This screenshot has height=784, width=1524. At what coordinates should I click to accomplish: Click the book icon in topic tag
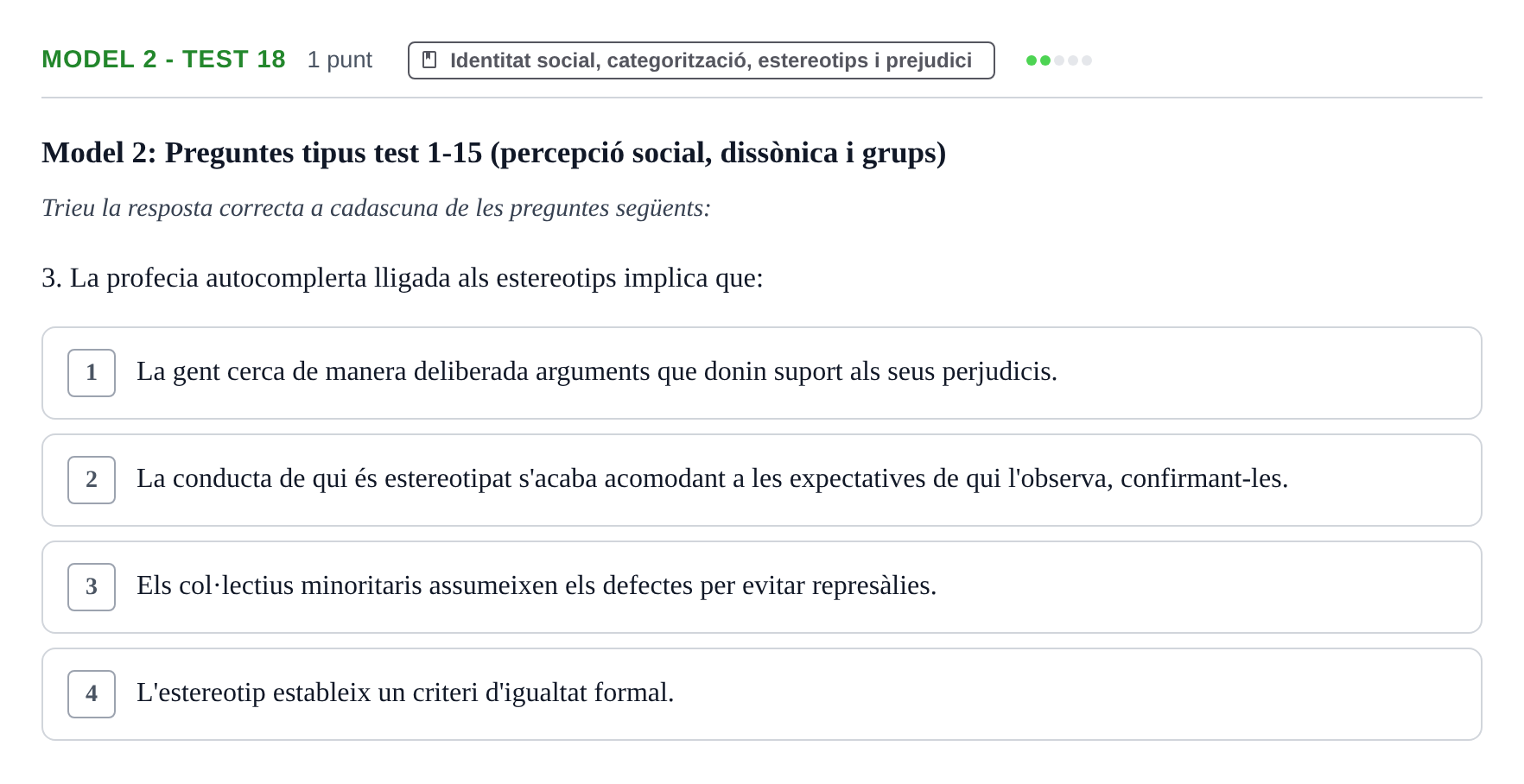point(429,60)
